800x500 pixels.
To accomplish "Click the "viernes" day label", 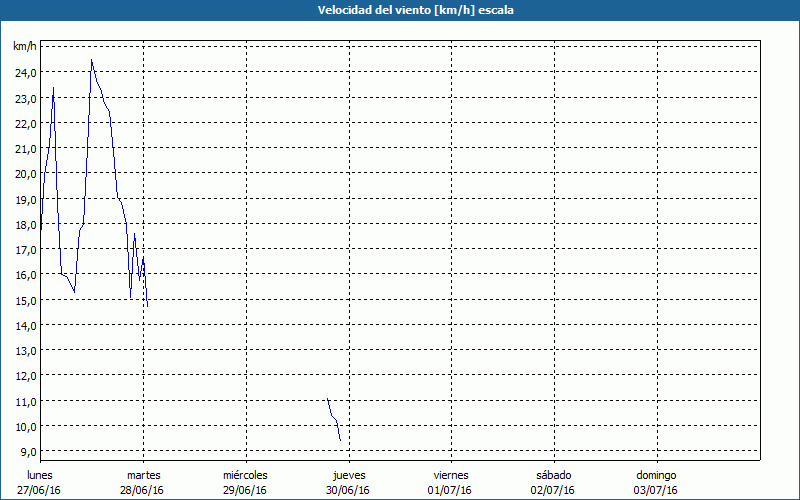I will 450,475.
